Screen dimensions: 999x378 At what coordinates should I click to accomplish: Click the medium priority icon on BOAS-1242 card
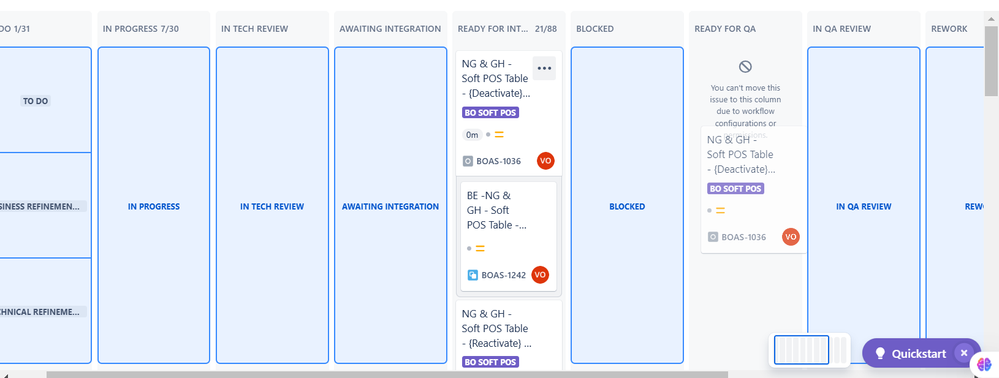pos(480,249)
